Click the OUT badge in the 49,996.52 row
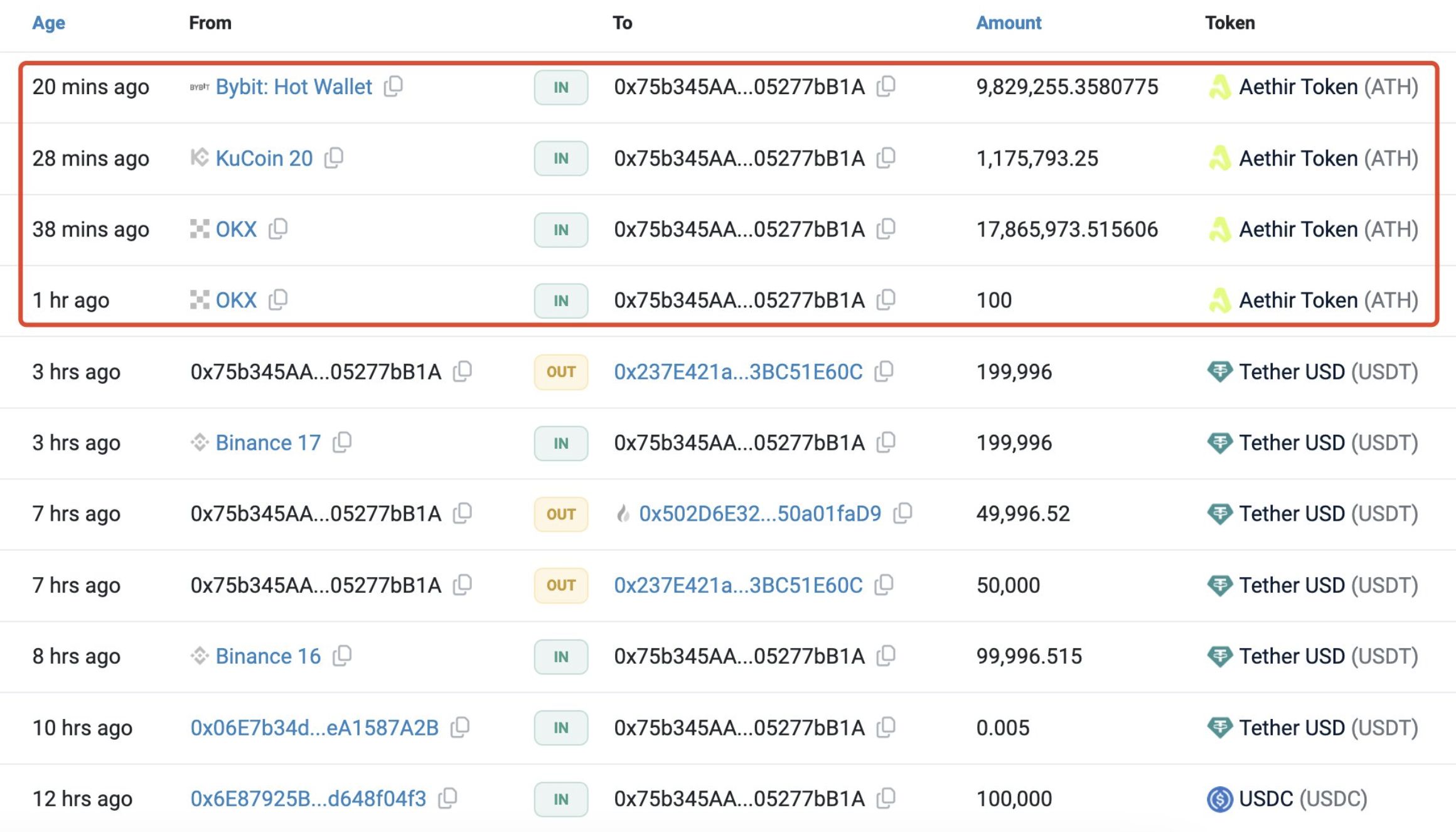Image resolution: width=1456 pixels, height=832 pixels. click(560, 514)
